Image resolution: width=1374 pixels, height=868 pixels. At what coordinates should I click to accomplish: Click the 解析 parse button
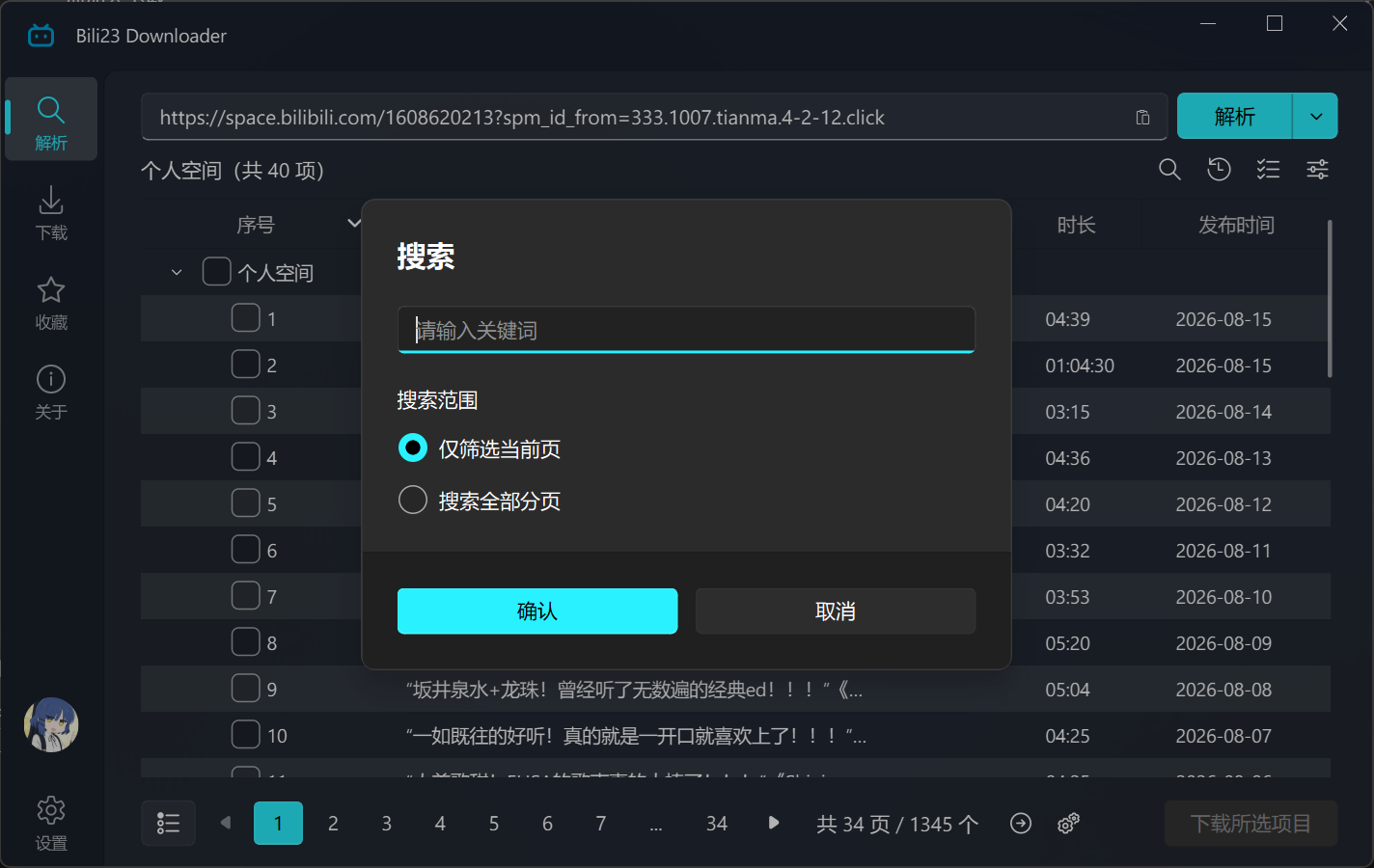[x=1234, y=117]
